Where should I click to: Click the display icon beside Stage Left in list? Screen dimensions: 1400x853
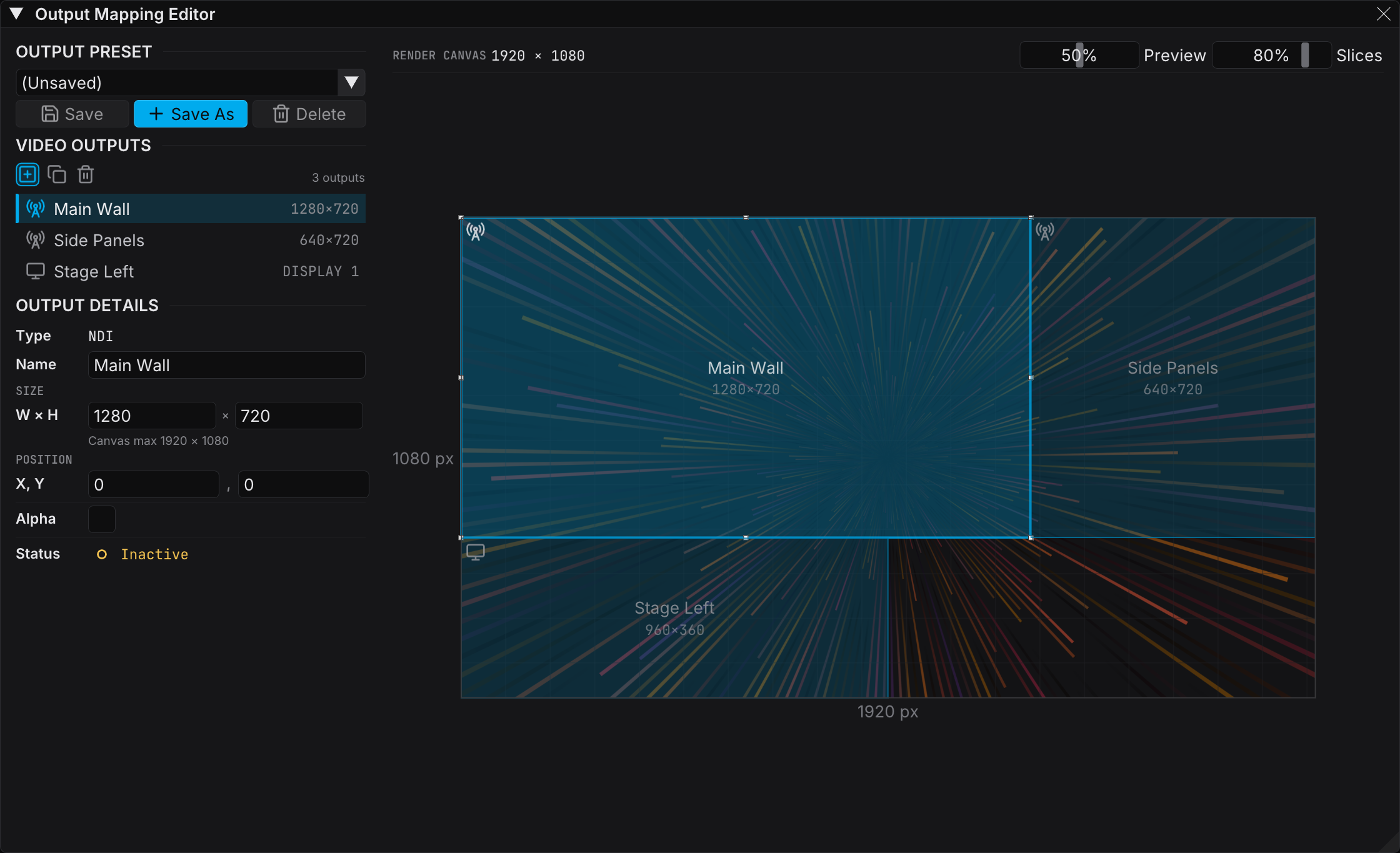36,271
